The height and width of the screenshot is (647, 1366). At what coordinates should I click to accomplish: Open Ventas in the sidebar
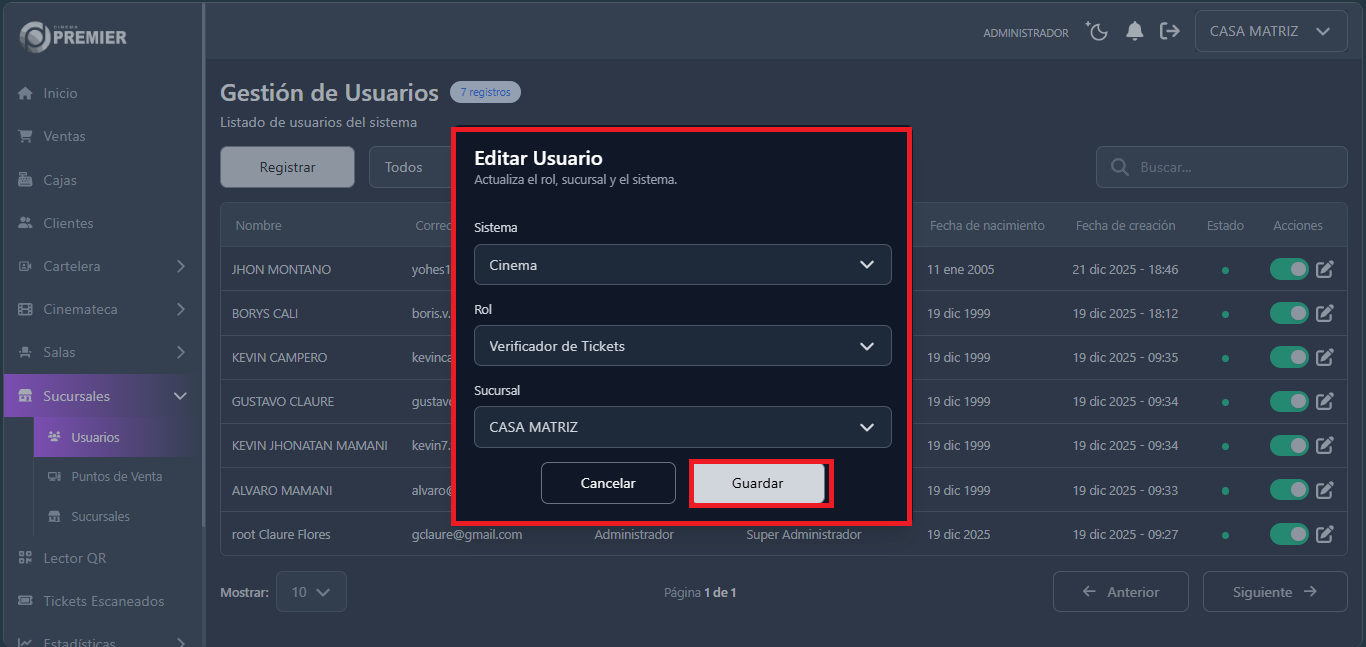coord(64,136)
